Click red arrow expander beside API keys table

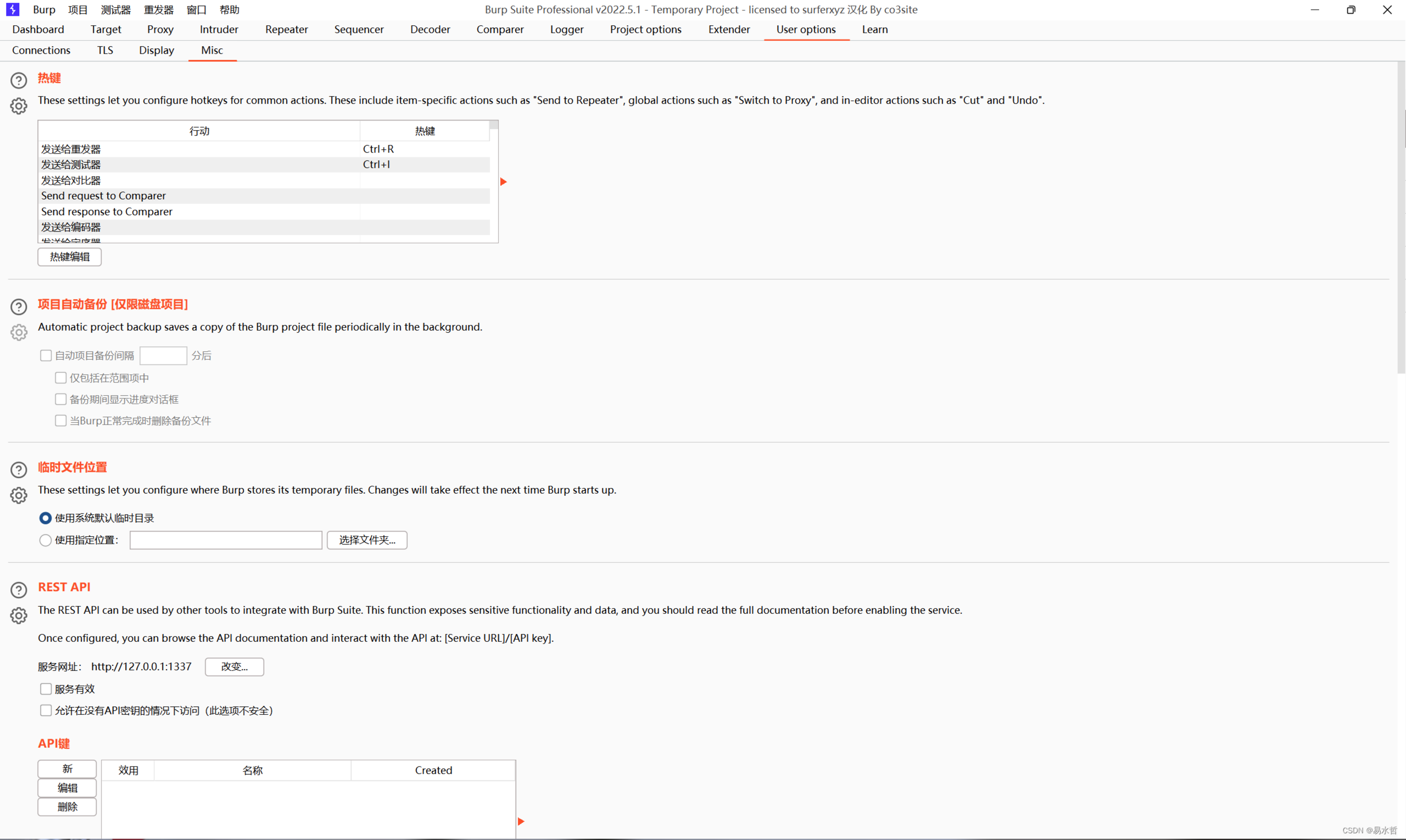coord(521,821)
